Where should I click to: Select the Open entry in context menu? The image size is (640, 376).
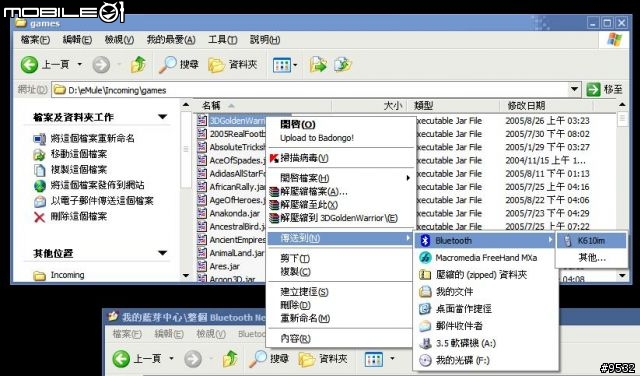pyautogui.click(x=298, y=125)
